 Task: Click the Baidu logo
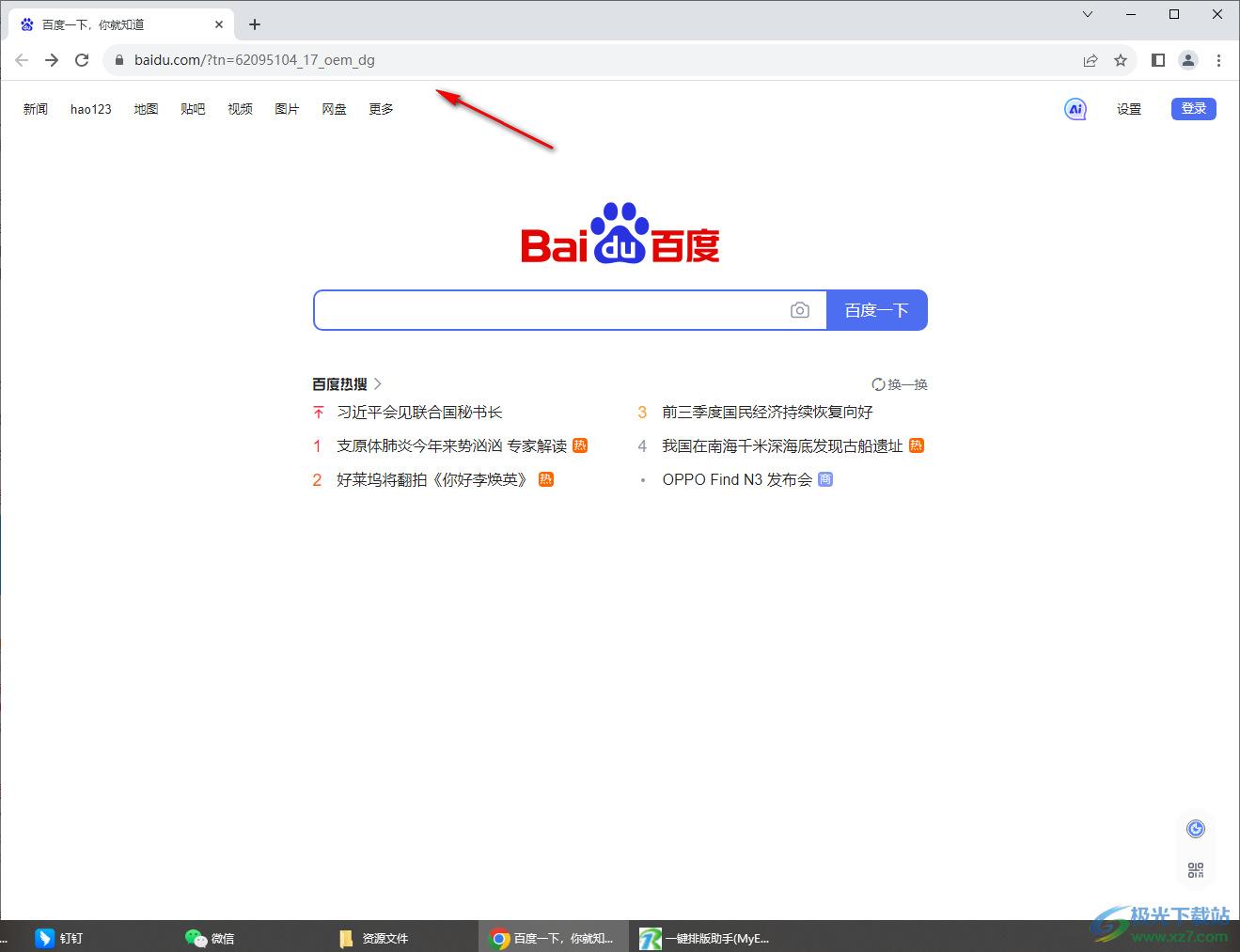(620, 233)
